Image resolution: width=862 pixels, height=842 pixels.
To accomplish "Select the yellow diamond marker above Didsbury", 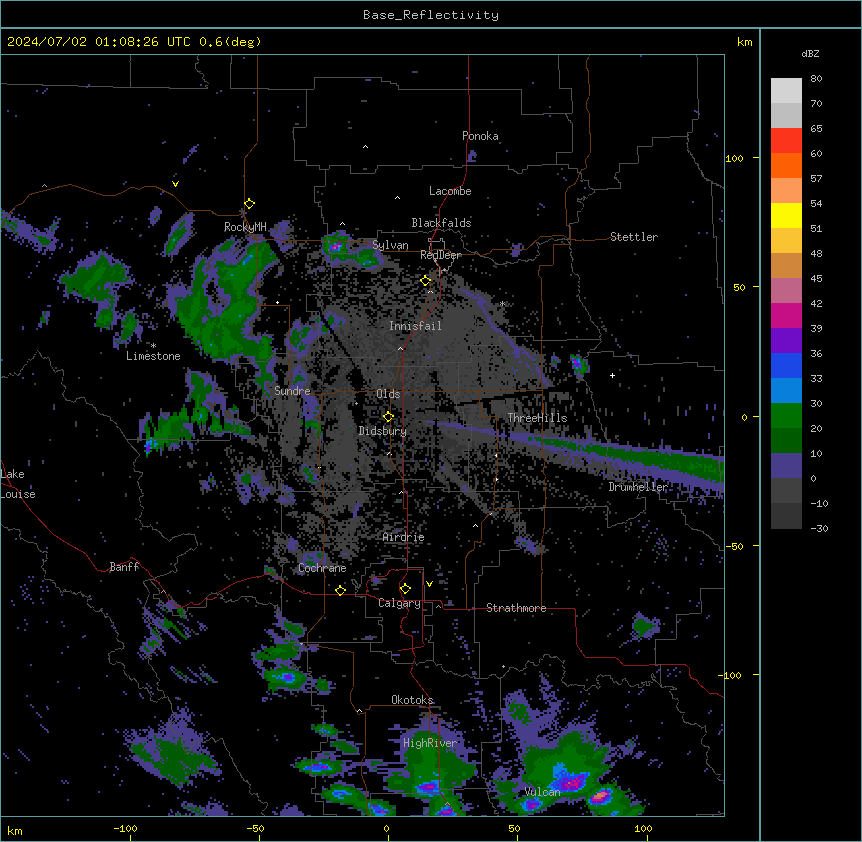I will pos(388,416).
